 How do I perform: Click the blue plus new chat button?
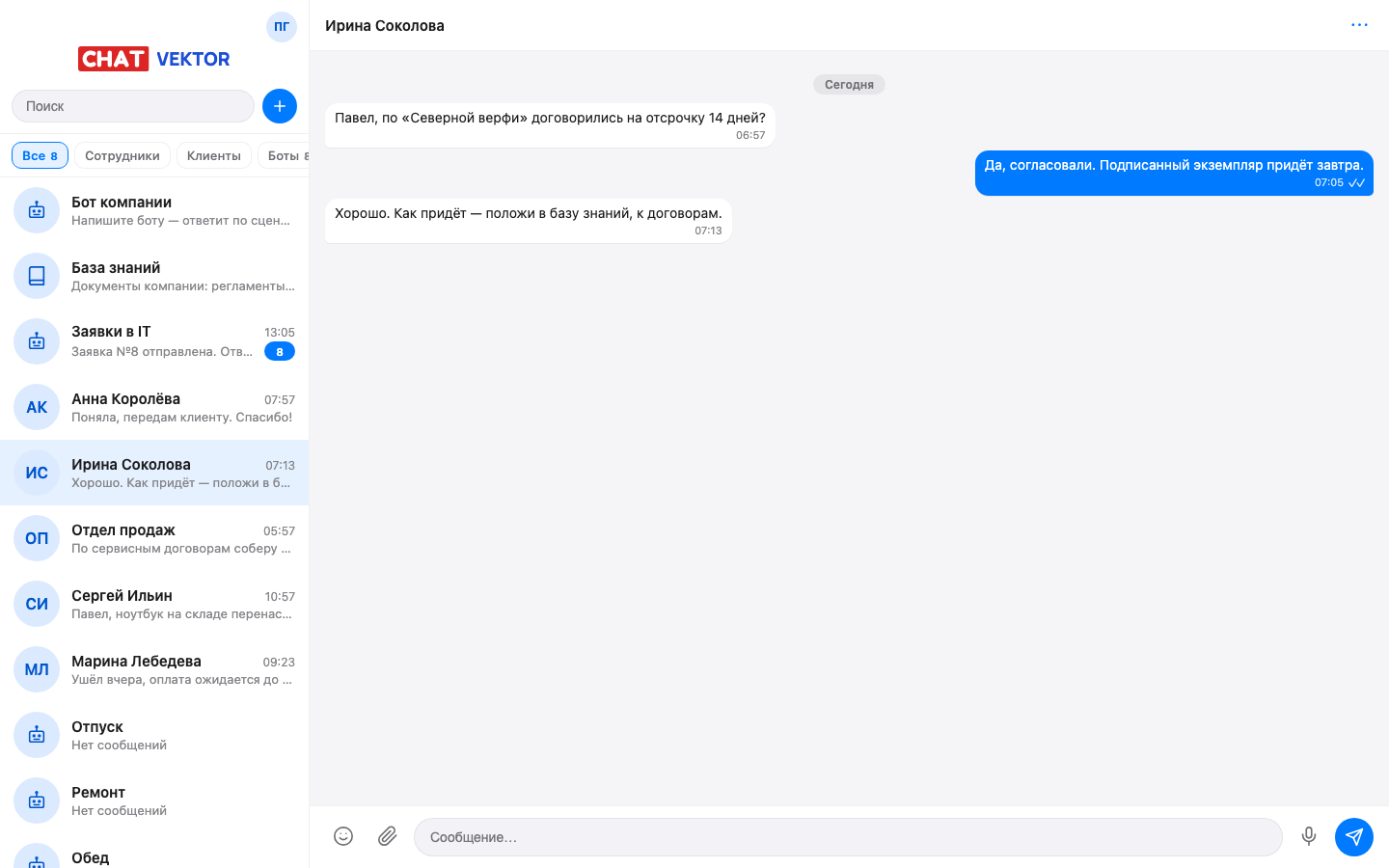280,106
